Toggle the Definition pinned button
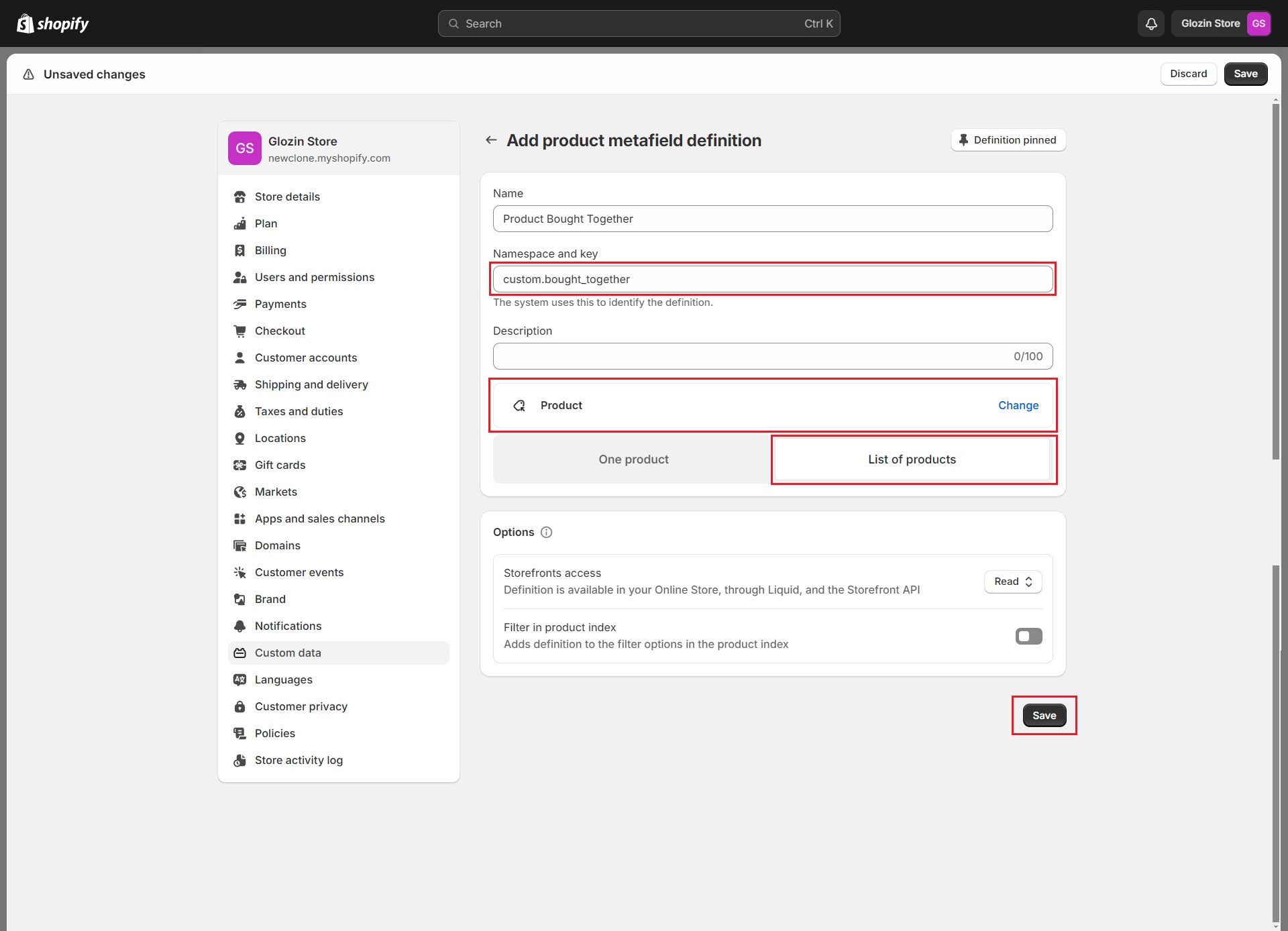1288x931 pixels. point(1008,140)
